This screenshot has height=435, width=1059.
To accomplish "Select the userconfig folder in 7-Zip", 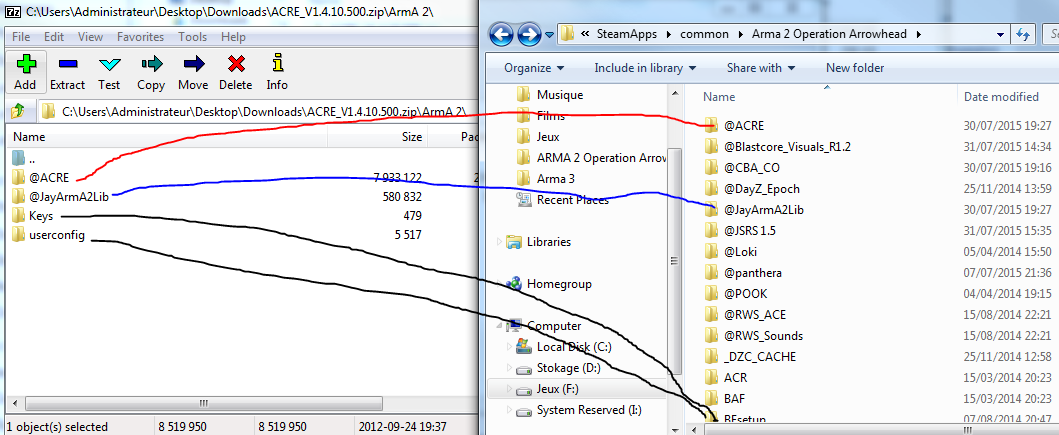I will tap(48, 235).
